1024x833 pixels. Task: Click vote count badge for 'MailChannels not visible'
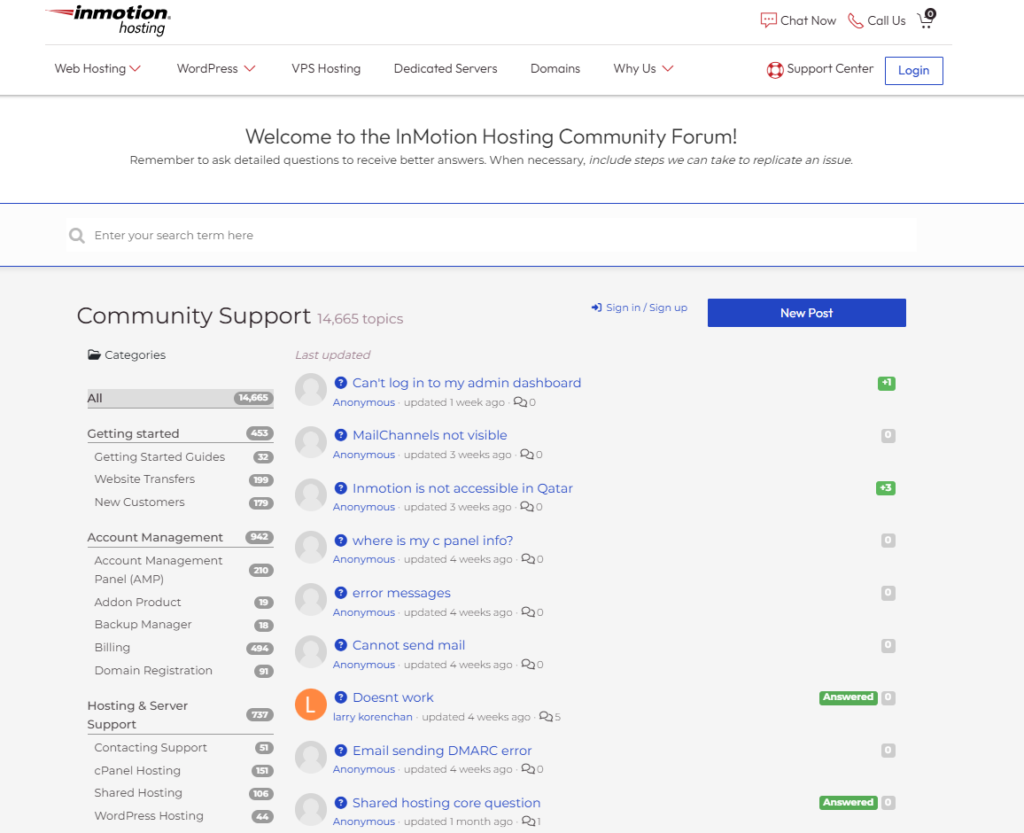(888, 435)
